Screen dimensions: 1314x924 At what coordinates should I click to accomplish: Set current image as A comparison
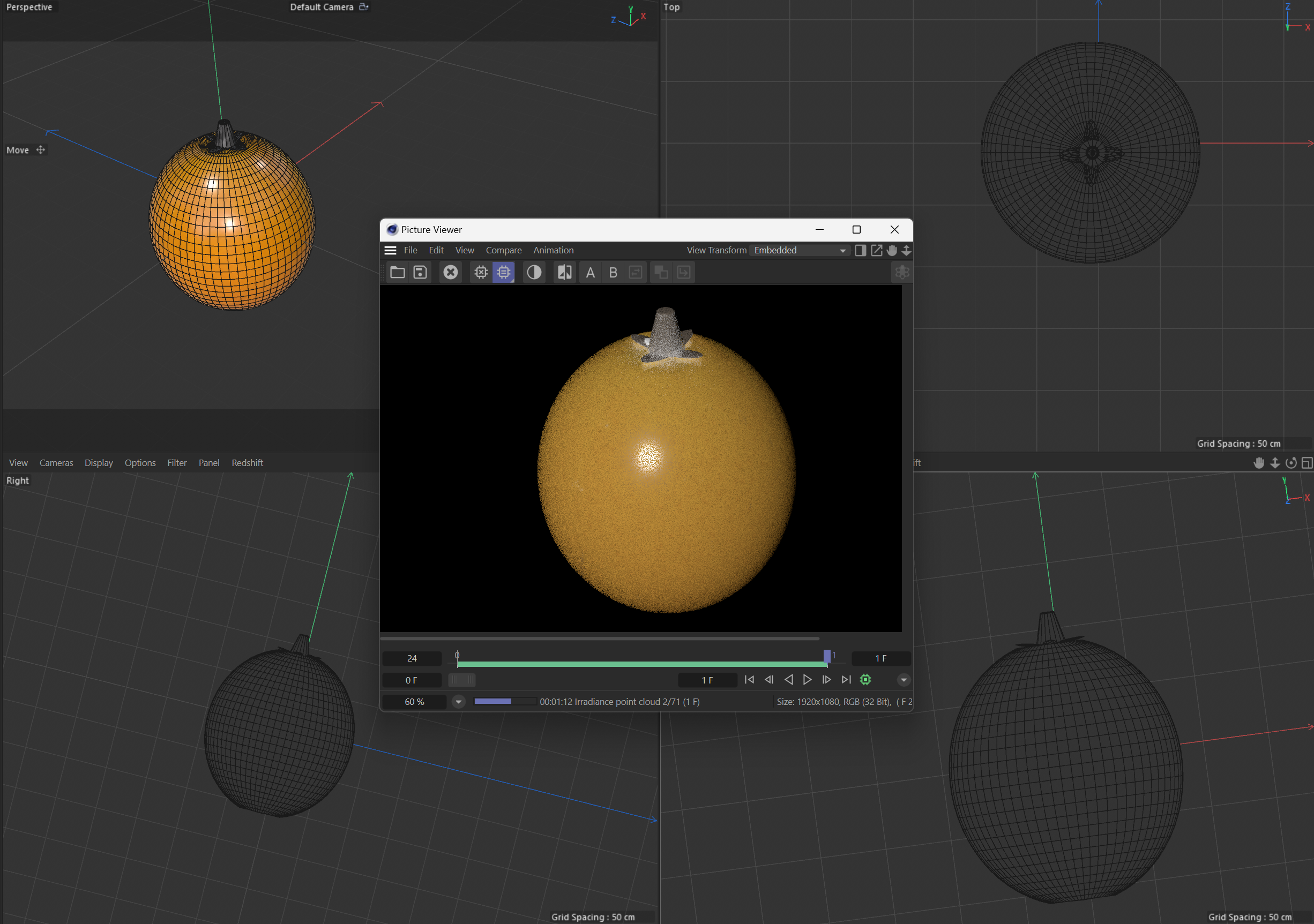[x=590, y=272]
